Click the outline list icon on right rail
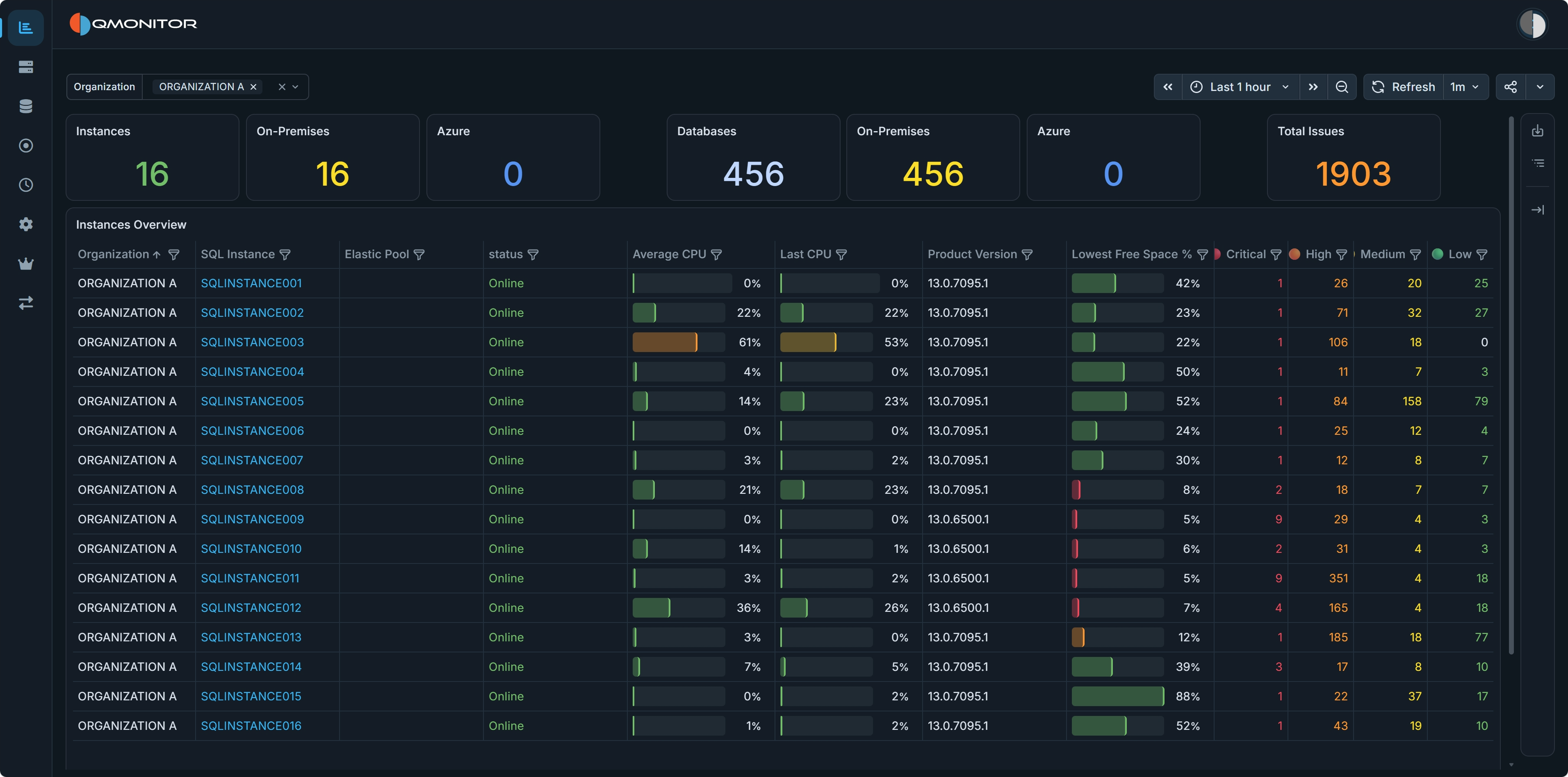Image resolution: width=1568 pixels, height=777 pixels. click(1538, 163)
